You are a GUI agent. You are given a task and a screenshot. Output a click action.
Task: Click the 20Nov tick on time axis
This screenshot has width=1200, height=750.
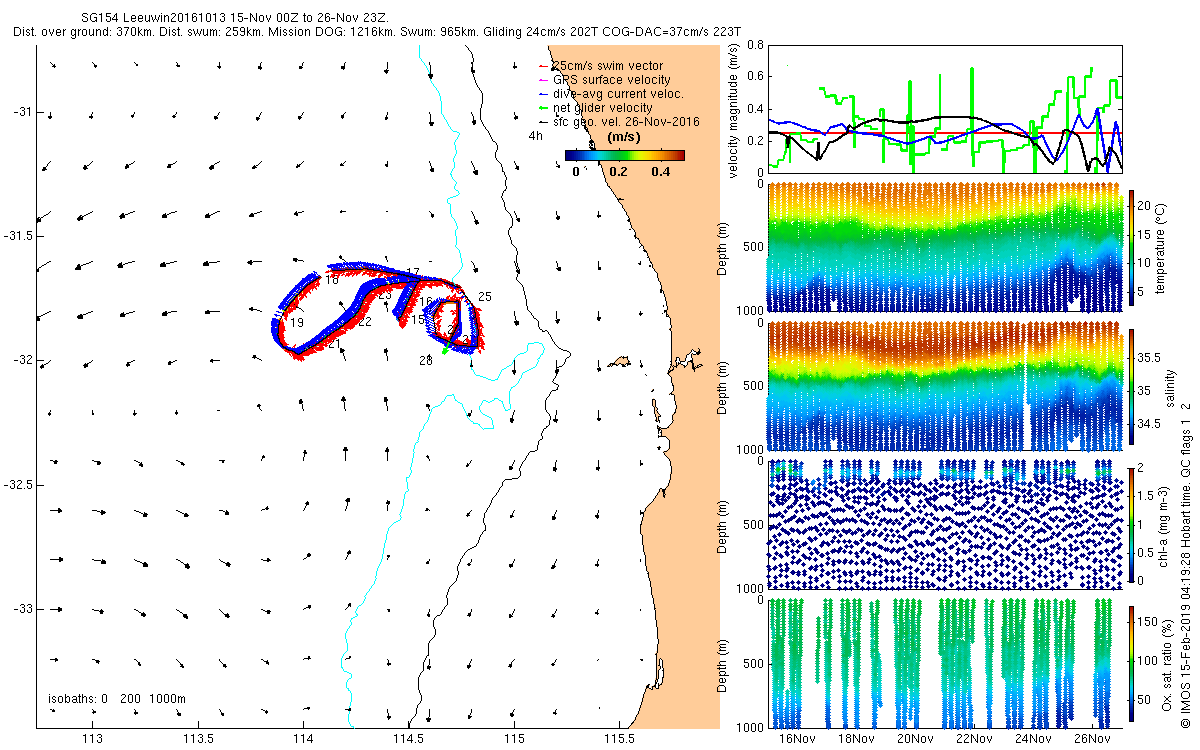(x=915, y=738)
